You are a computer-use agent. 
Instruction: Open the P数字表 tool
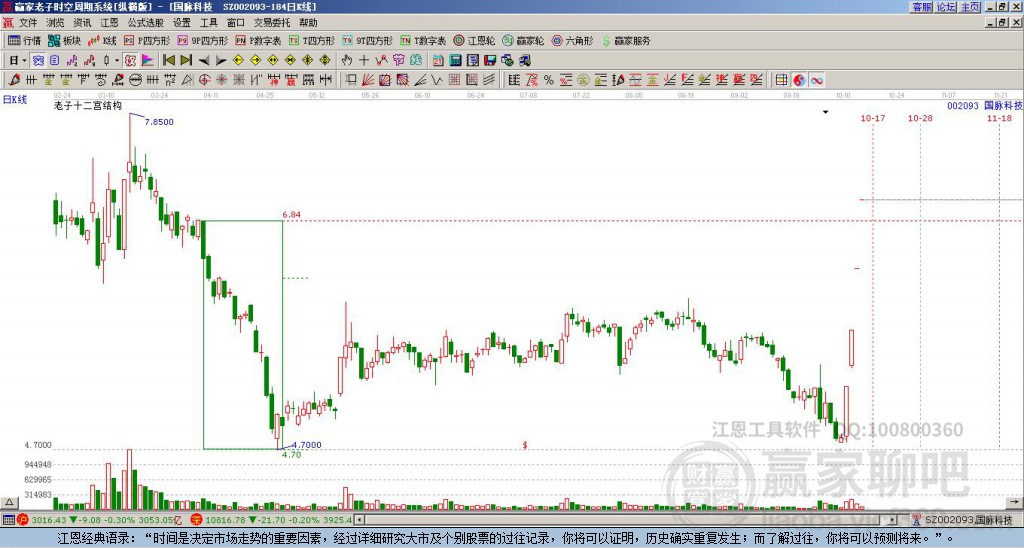[258, 40]
